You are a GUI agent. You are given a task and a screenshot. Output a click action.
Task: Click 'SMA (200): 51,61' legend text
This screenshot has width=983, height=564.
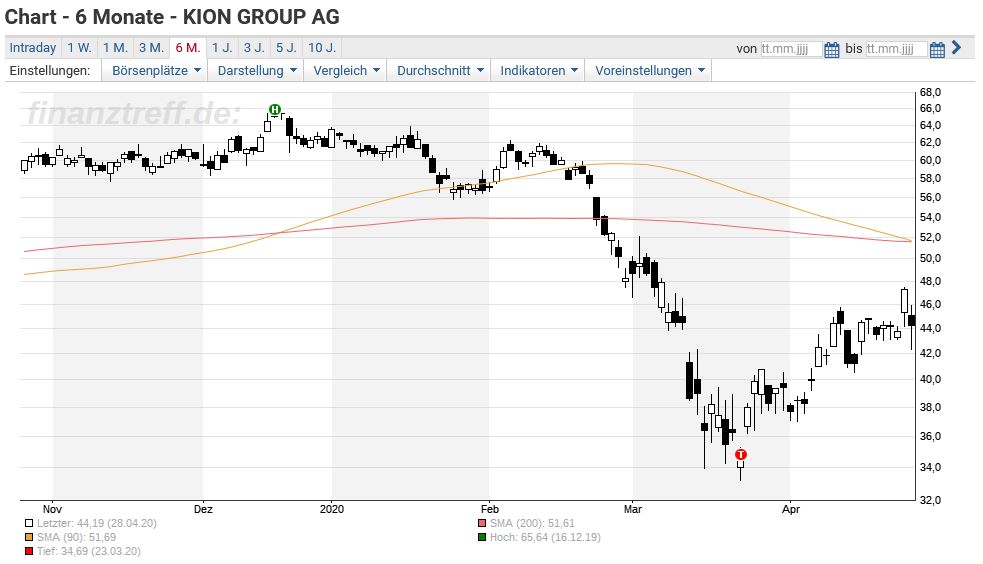click(x=532, y=523)
